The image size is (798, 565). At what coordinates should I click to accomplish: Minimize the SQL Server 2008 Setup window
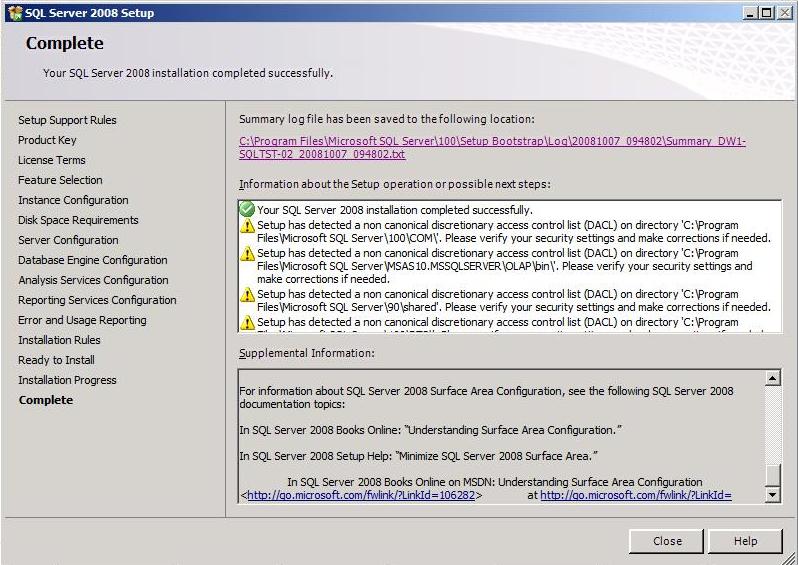tap(749, 13)
